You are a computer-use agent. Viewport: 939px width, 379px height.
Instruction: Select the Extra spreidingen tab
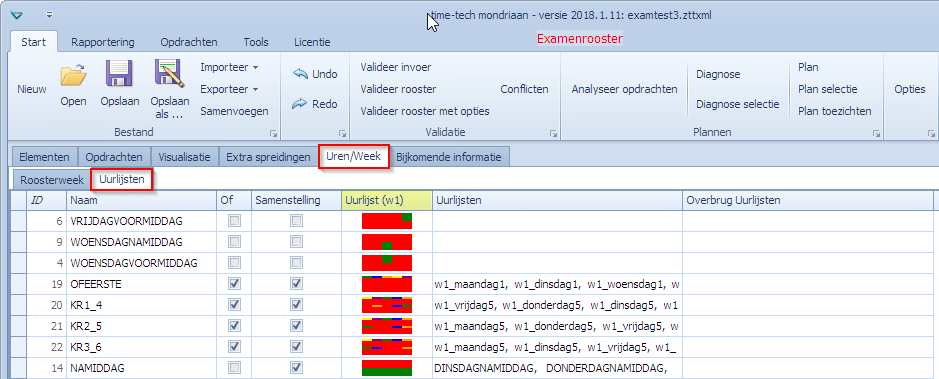[x=268, y=157]
